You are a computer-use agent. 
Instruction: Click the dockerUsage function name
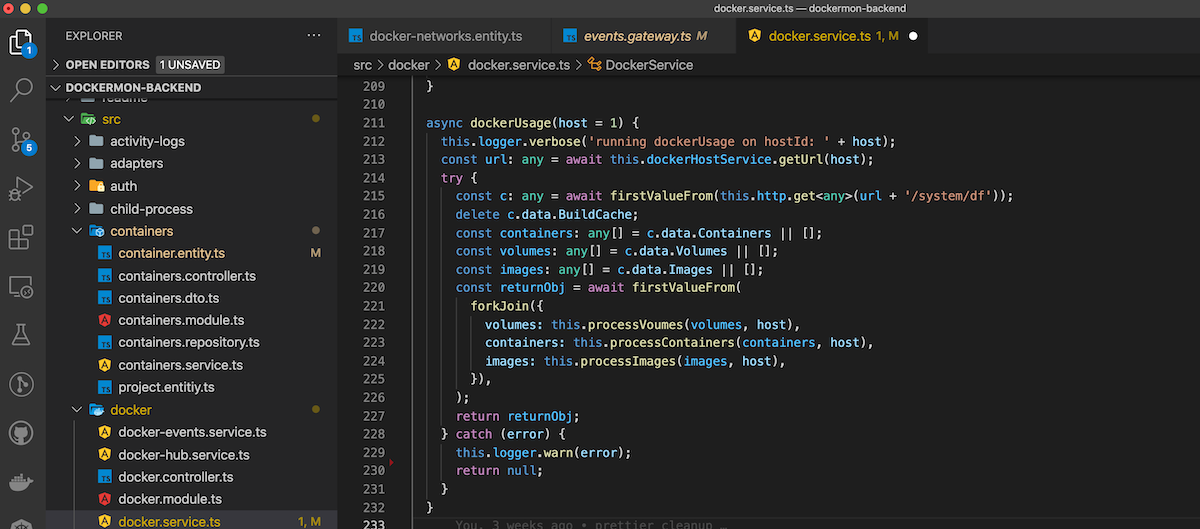[510, 123]
